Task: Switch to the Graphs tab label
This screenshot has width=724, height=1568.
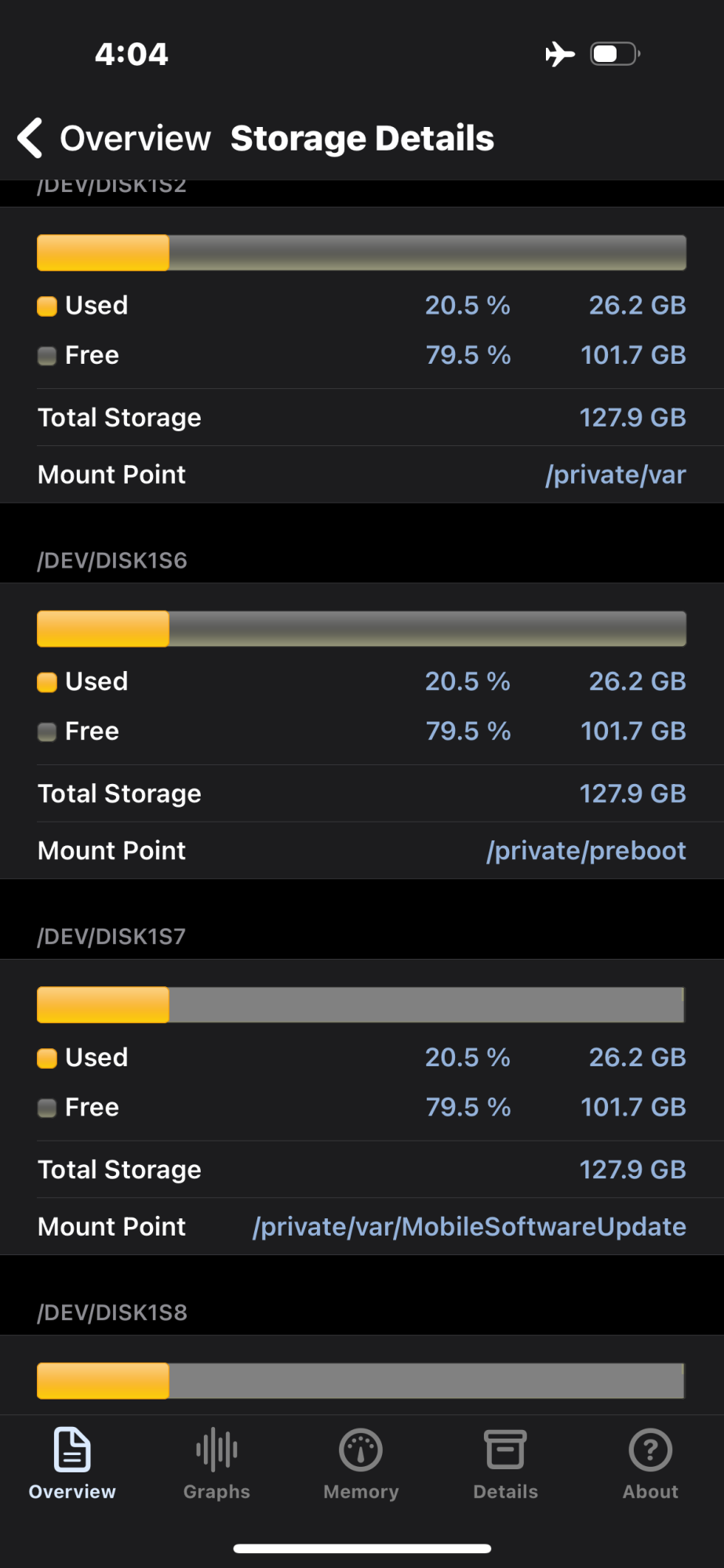Action: tap(216, 1492)
